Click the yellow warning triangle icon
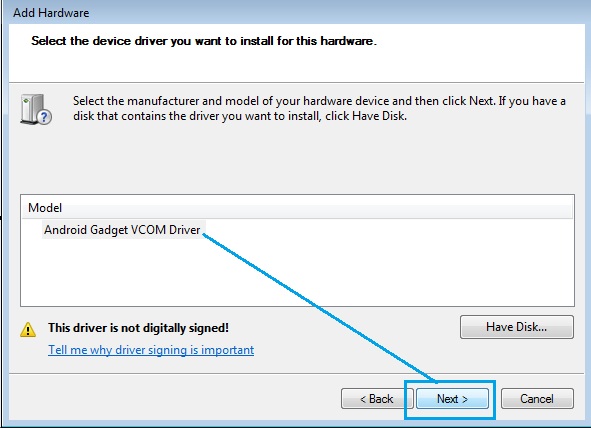Image resolution: width=591 pixels, height=428 pixels. click(28, 330)
